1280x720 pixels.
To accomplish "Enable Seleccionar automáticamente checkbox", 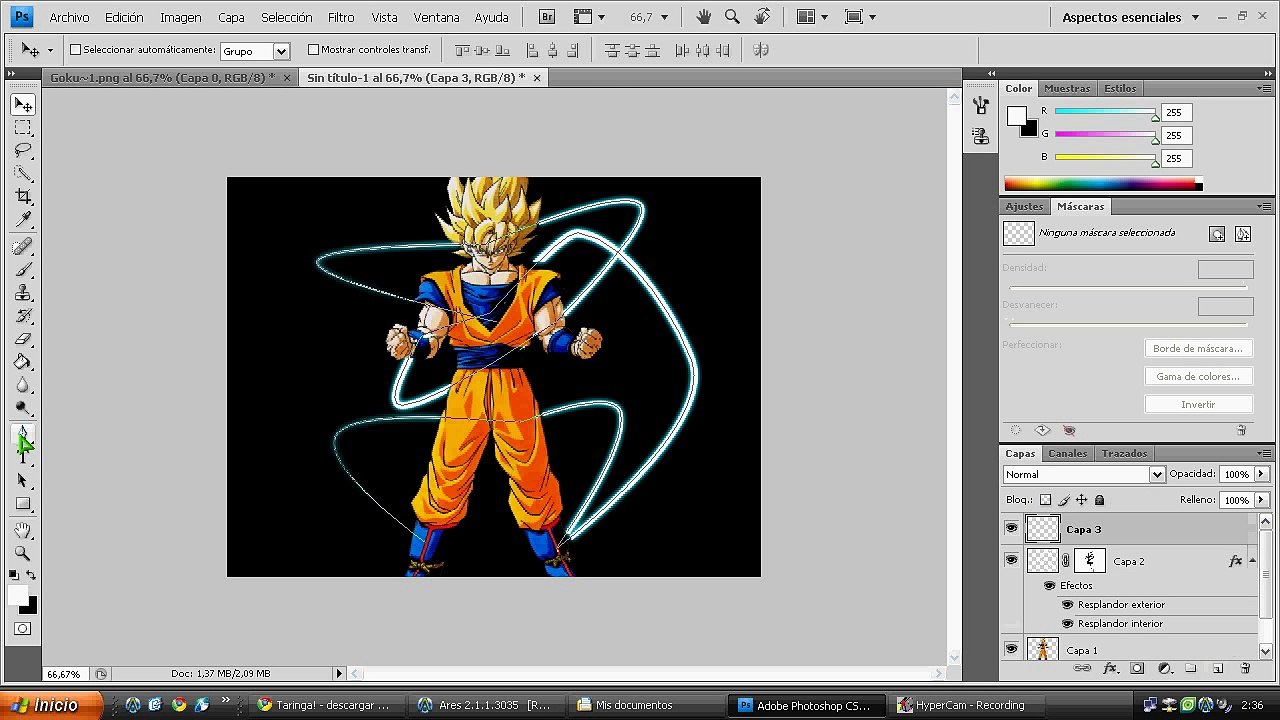I will click(75, 49).
